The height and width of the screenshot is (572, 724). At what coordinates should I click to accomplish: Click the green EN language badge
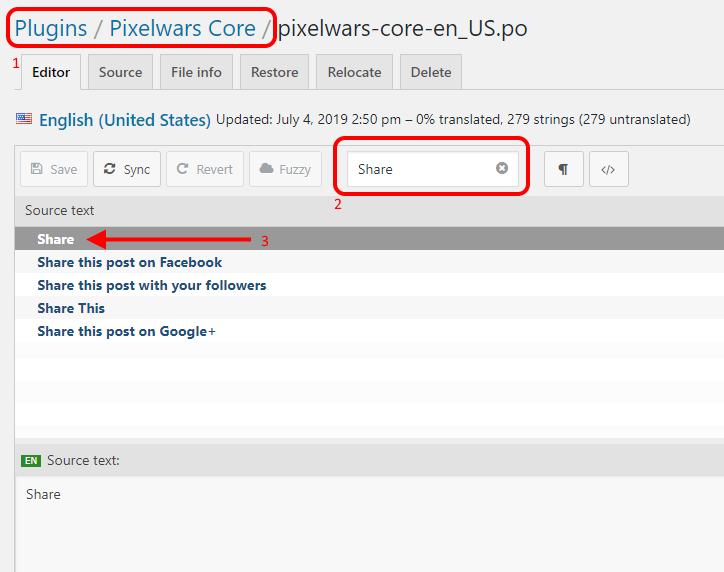click(31, 460)
